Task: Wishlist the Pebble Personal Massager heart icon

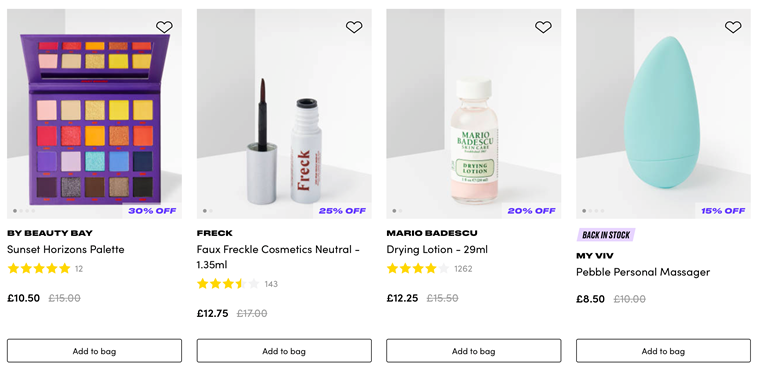Action: click(x=733, y=27)
